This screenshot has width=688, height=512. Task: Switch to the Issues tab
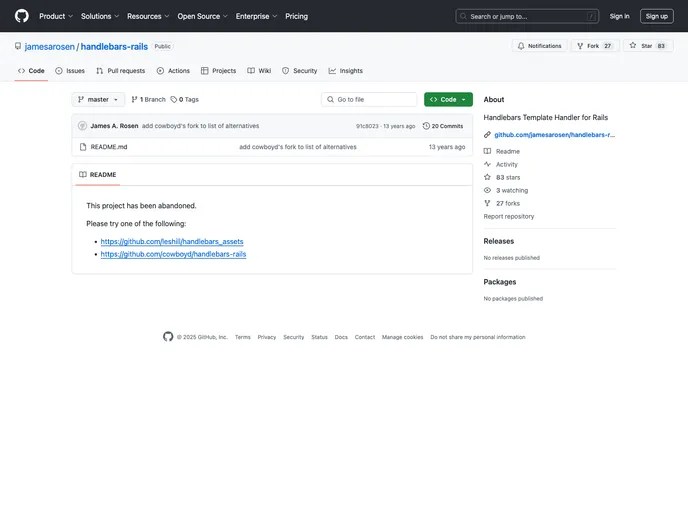tap(70, 71)
